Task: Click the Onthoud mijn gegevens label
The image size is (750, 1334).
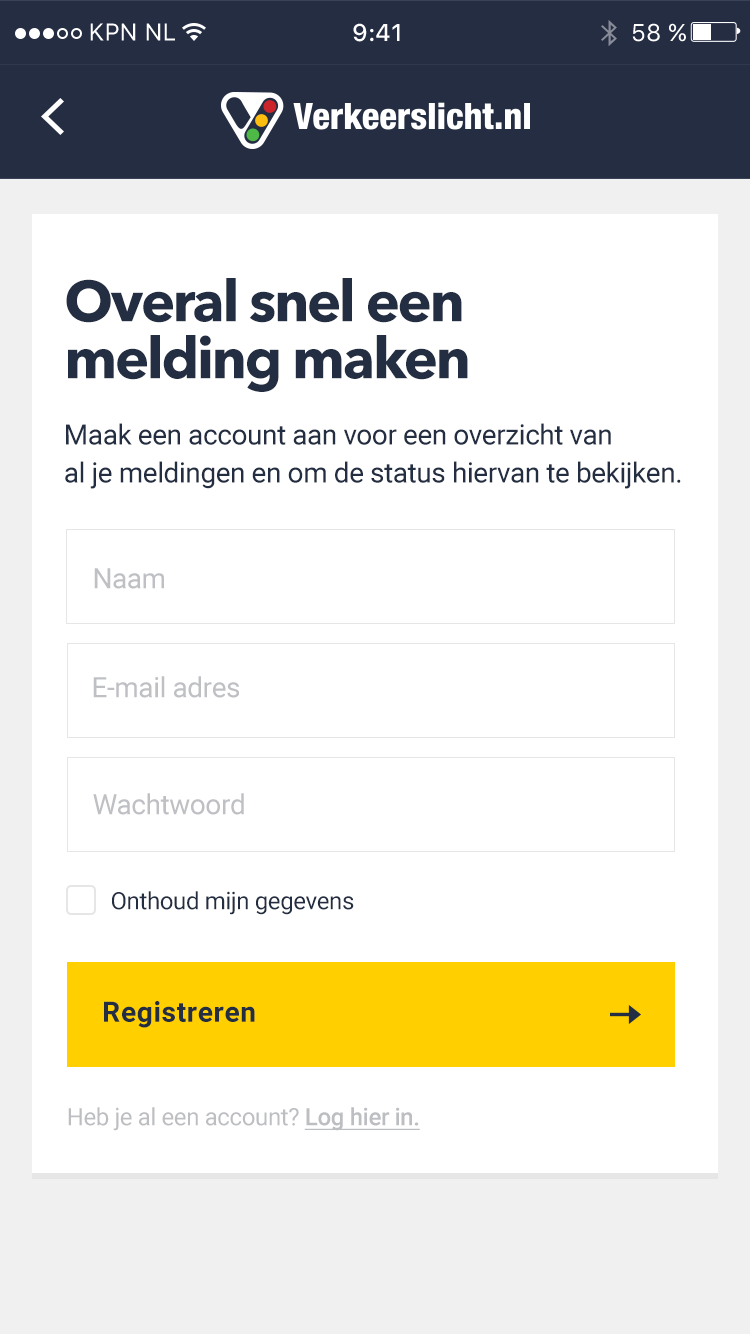Action: [232, 901]
